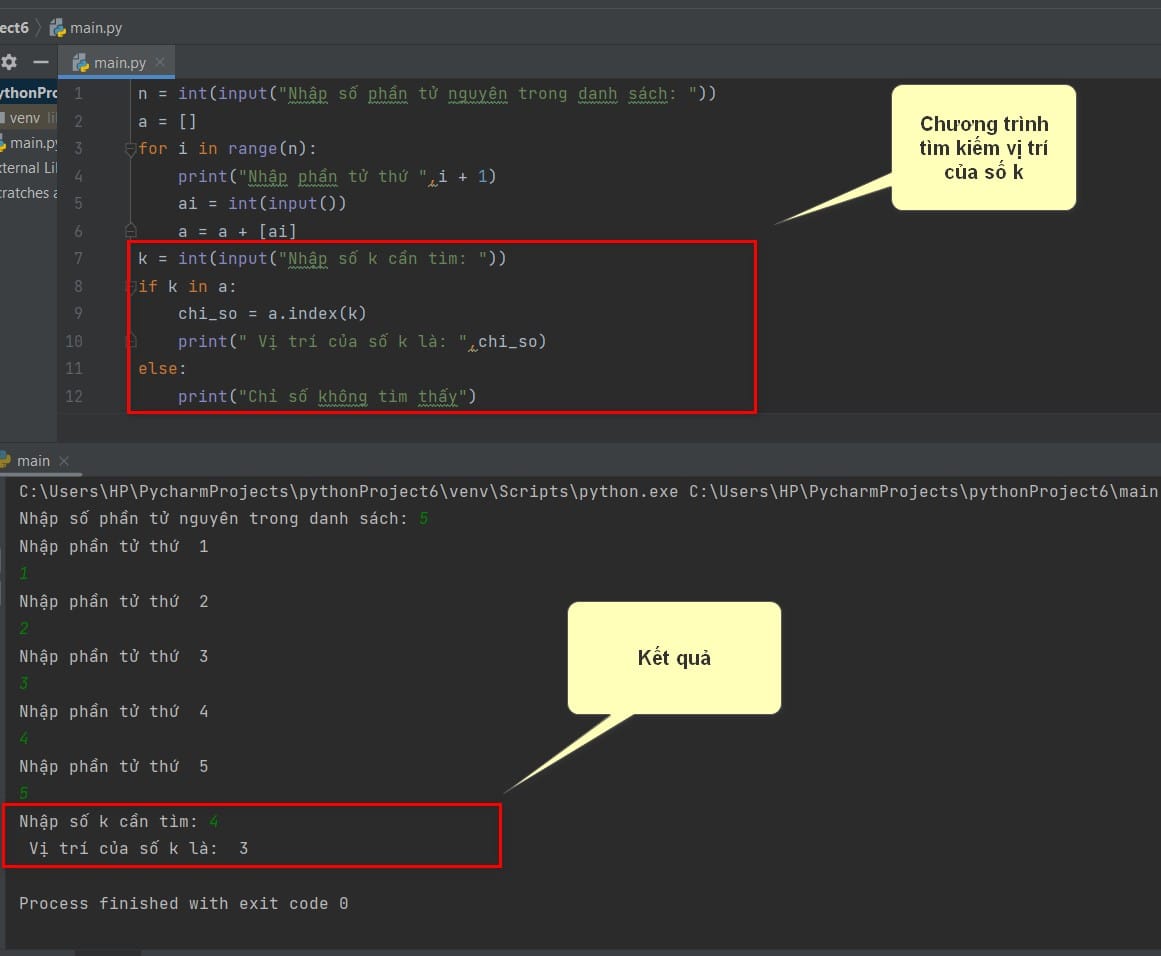
Task: Click the Python icon on the main run tab
Action: (4, 460)
